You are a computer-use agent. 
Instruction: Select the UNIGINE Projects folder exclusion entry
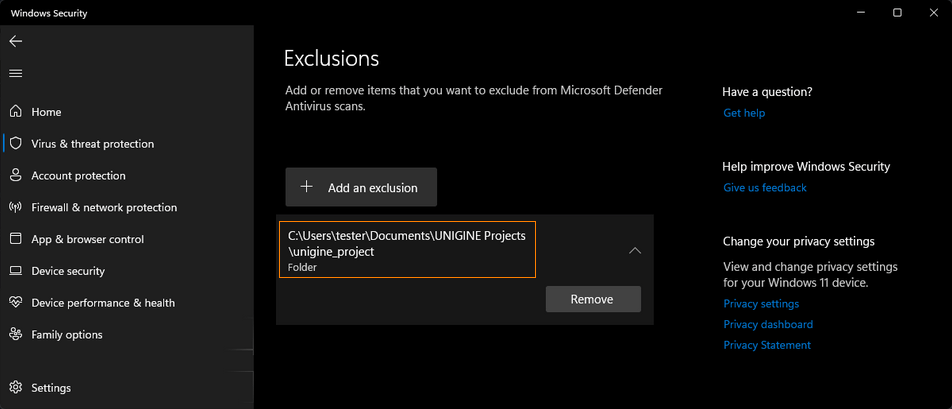pos(407,249)
